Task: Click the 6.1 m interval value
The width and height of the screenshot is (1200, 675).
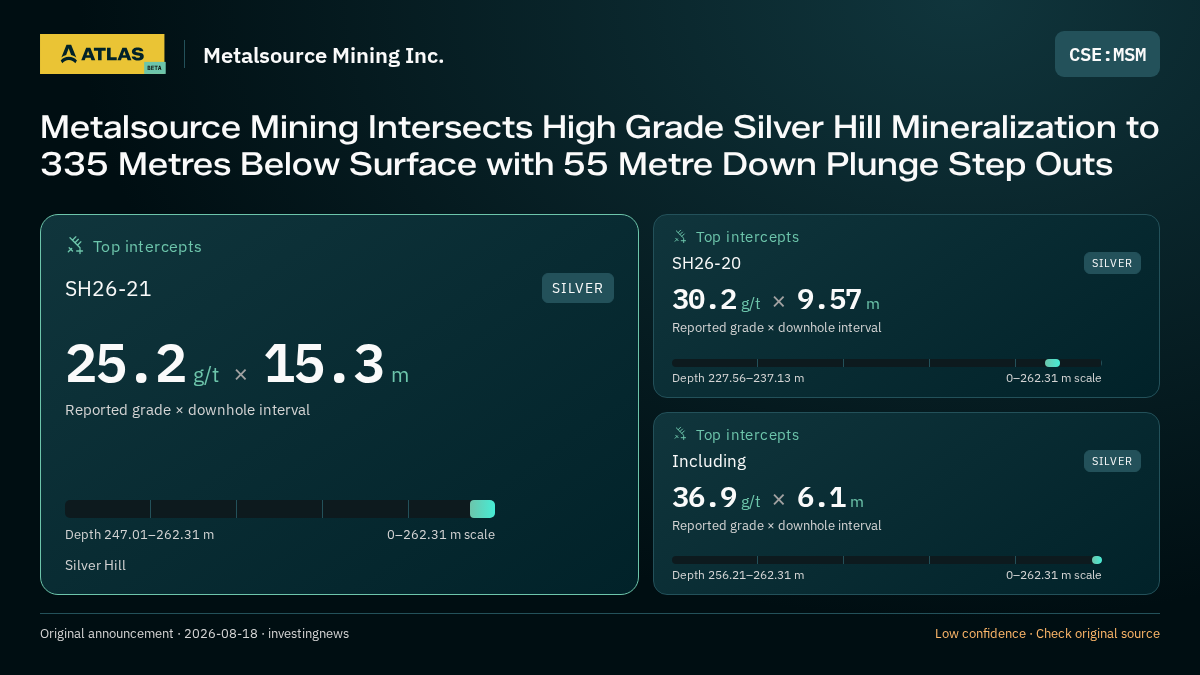Action: click(830, 498)
